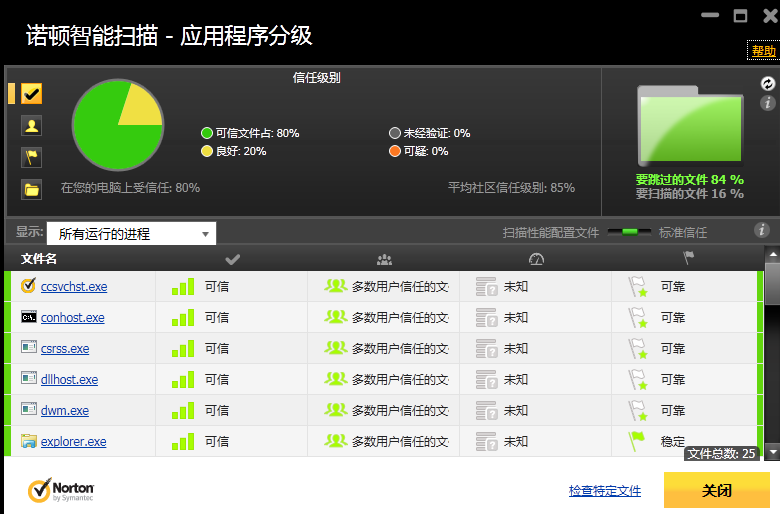This screenshot has height=514, width=780.
Task: Click the csrss.exe window file icon
Action: click(28, 347)
